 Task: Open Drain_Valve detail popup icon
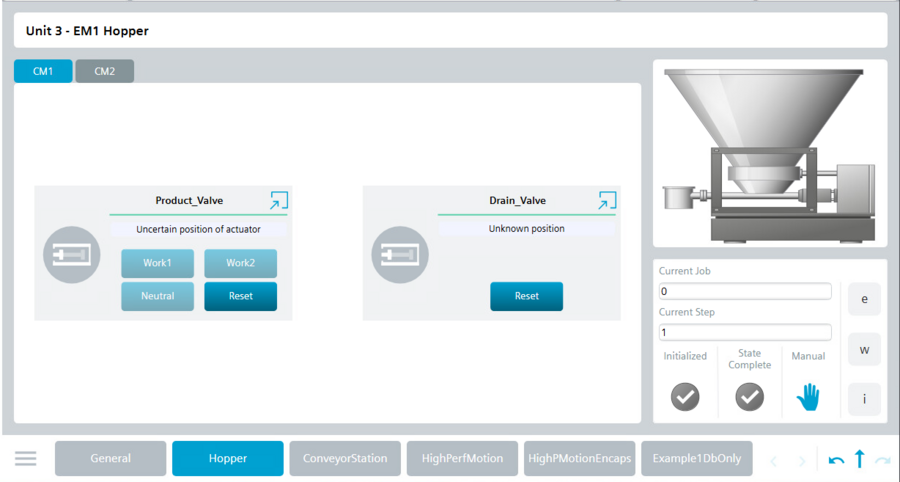pos(607,200)
